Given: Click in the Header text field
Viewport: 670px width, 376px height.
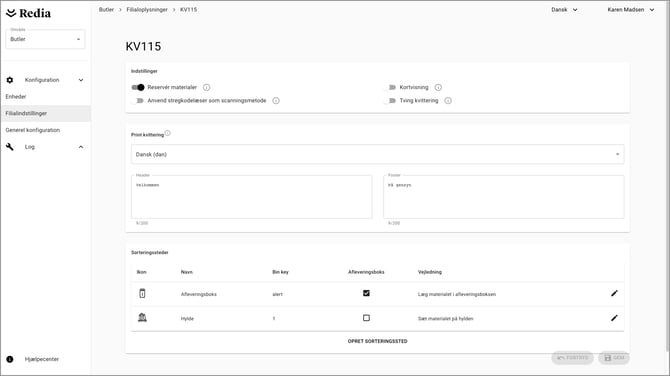Looking at the screenshot, I should coord(252,197).
